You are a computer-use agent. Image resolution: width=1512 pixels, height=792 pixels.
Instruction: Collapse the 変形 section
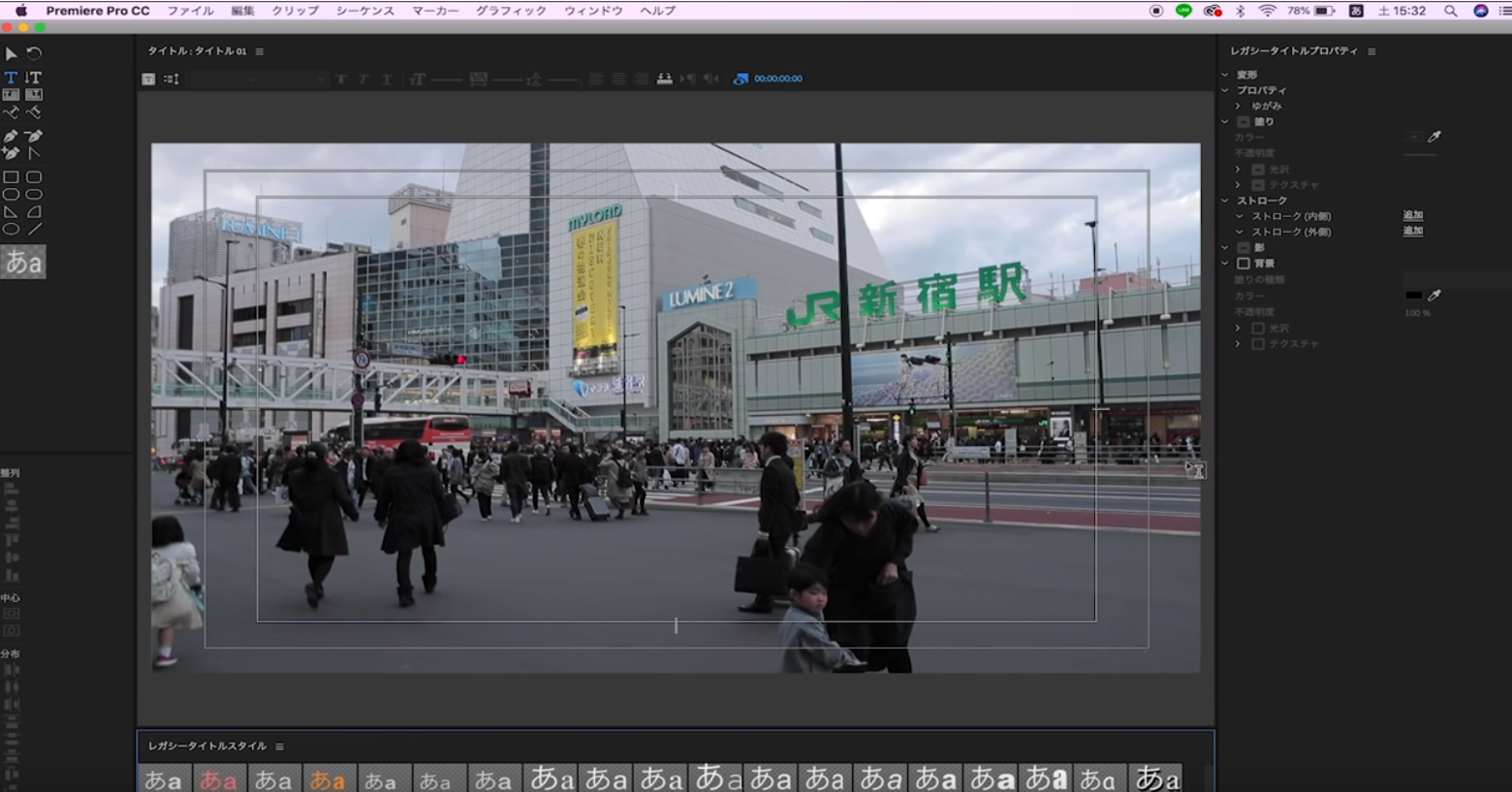tap(1225, 75)
